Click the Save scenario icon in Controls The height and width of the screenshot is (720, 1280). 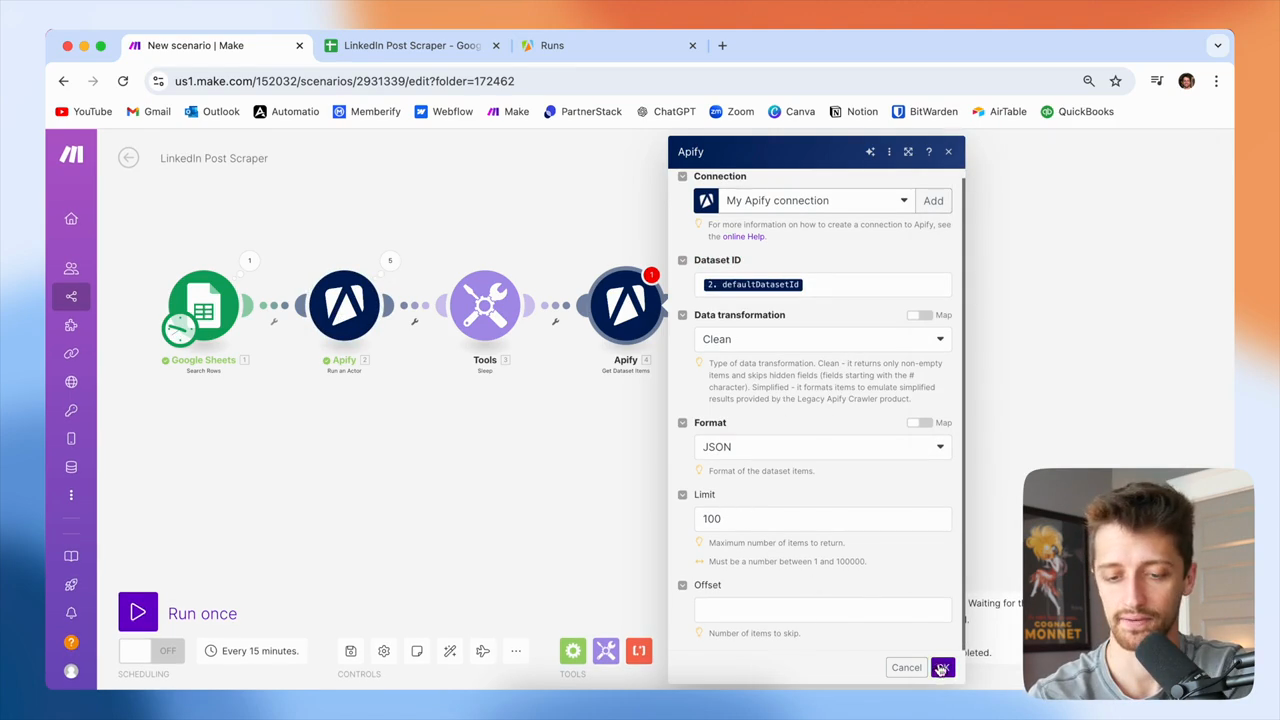pyautogui.click(x=351, y=651)
